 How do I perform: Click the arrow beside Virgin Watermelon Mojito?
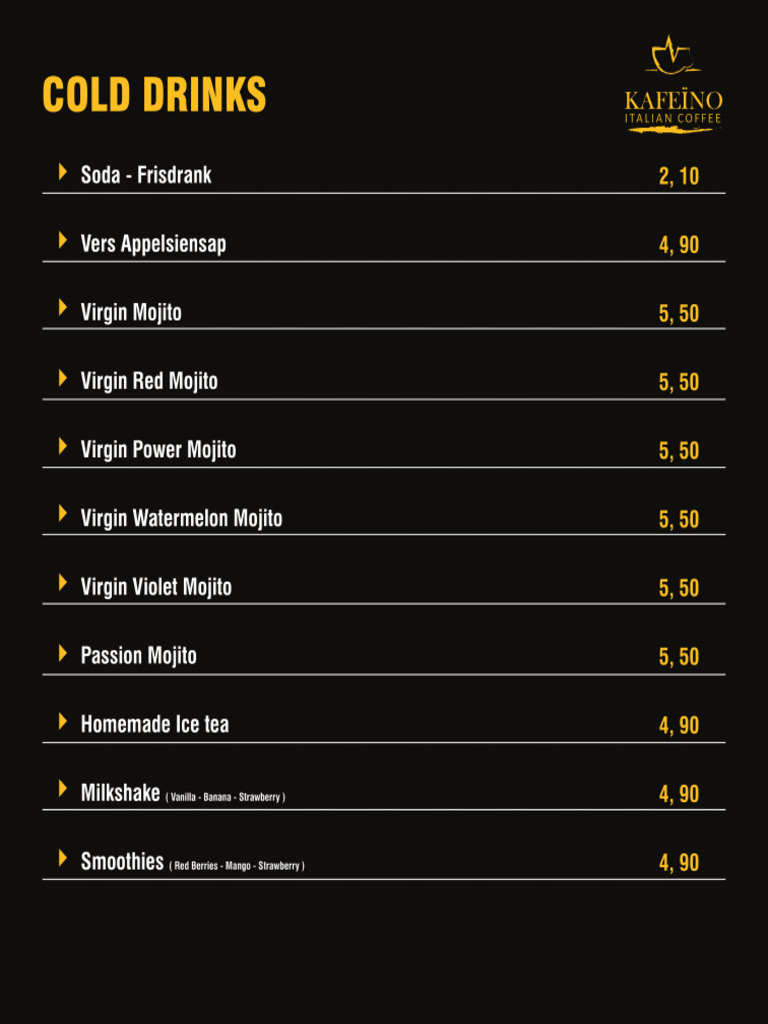63,514
